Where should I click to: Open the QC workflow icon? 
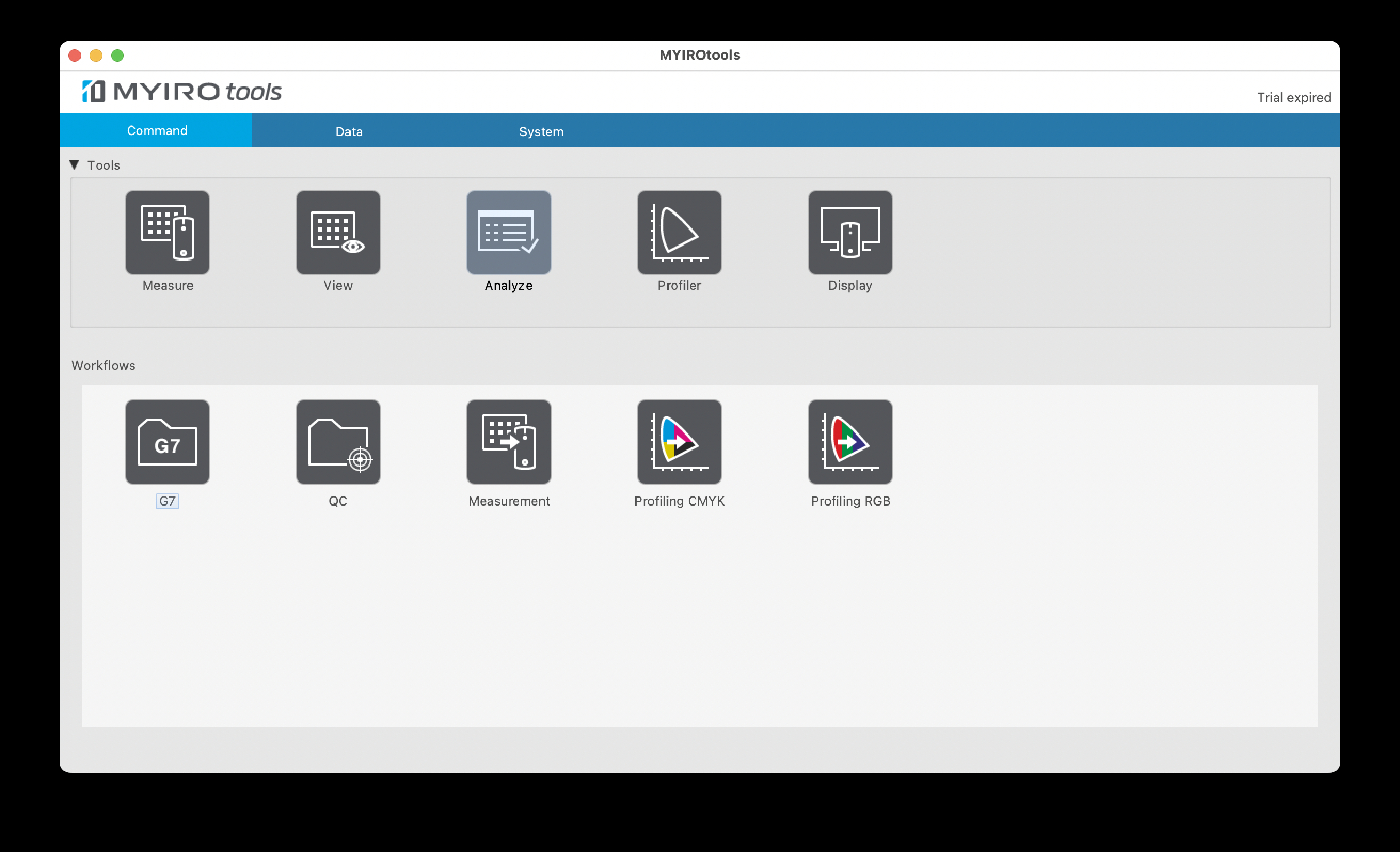[338, 441]
